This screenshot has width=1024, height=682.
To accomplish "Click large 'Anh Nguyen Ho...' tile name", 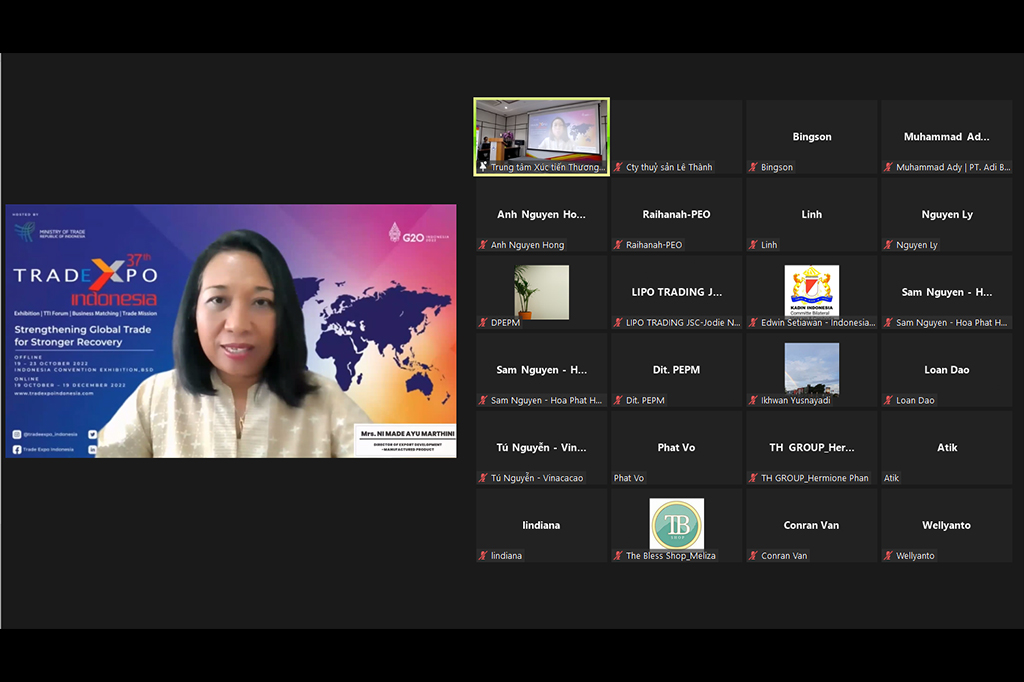I will click(x=541, y=214).
